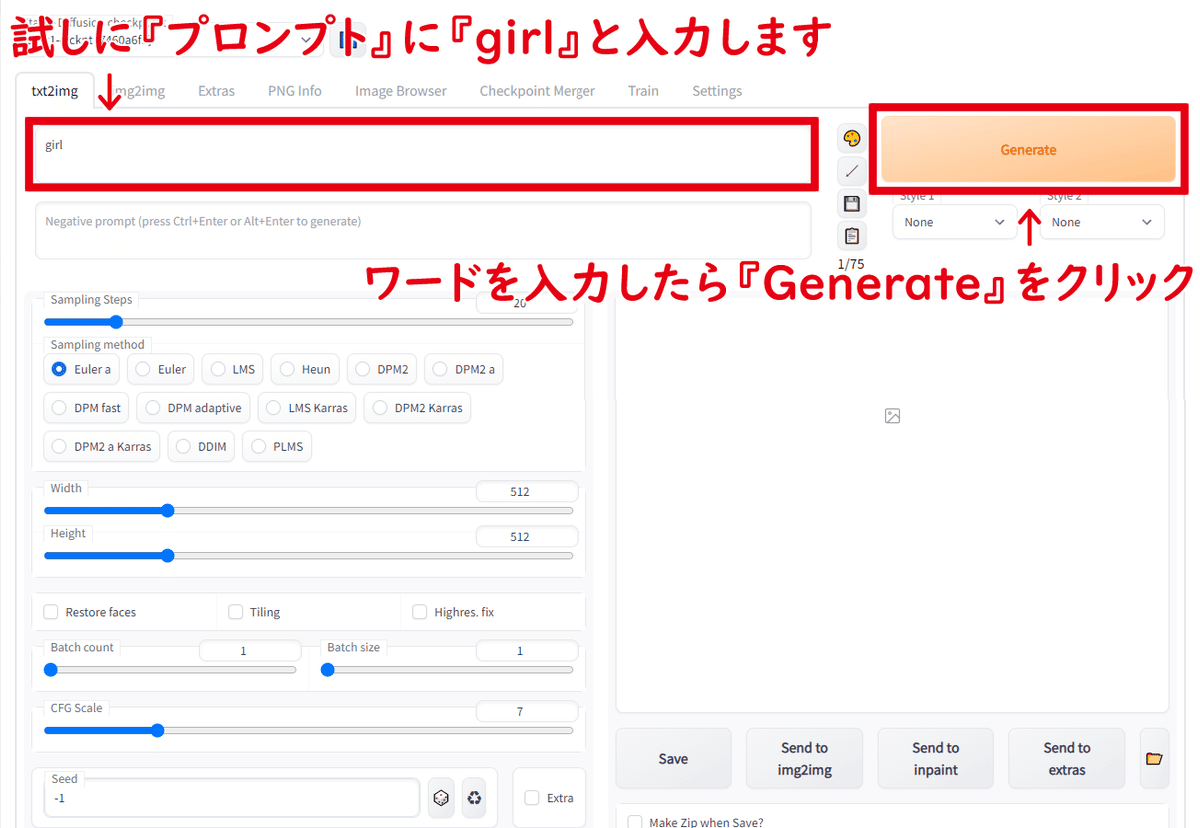Click the floppy disk save-style icon

pos(852,204)
